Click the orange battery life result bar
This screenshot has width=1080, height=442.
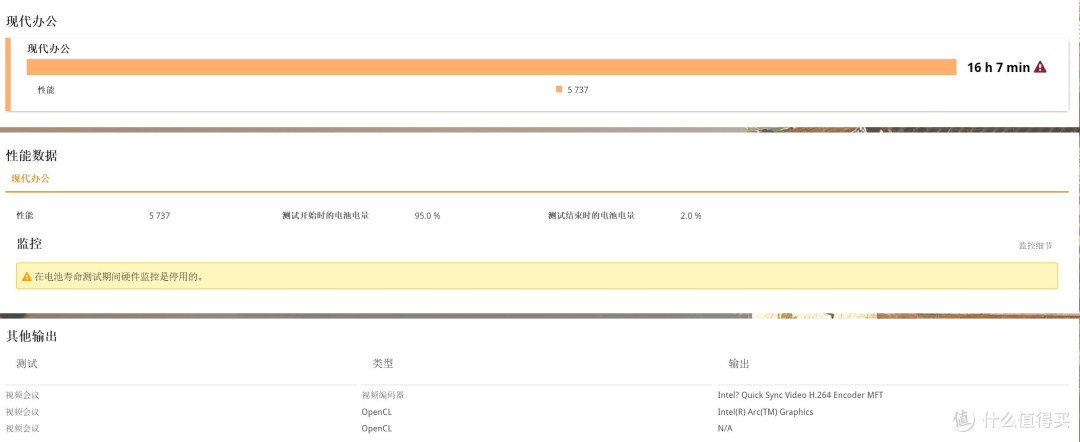click(492, 67)
